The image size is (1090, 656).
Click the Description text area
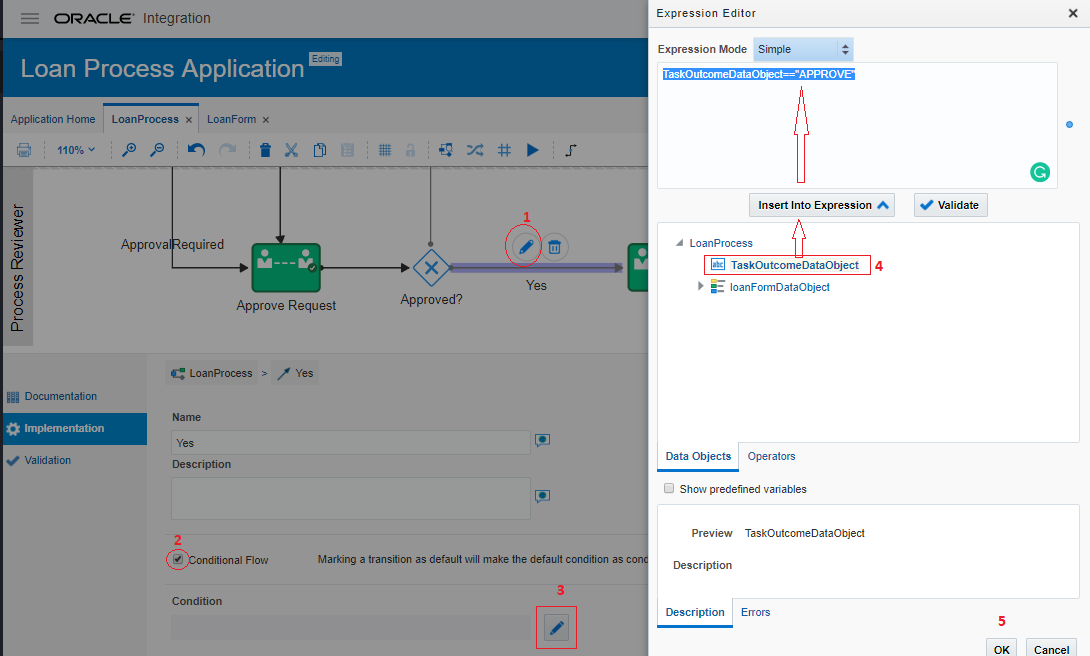350,498
